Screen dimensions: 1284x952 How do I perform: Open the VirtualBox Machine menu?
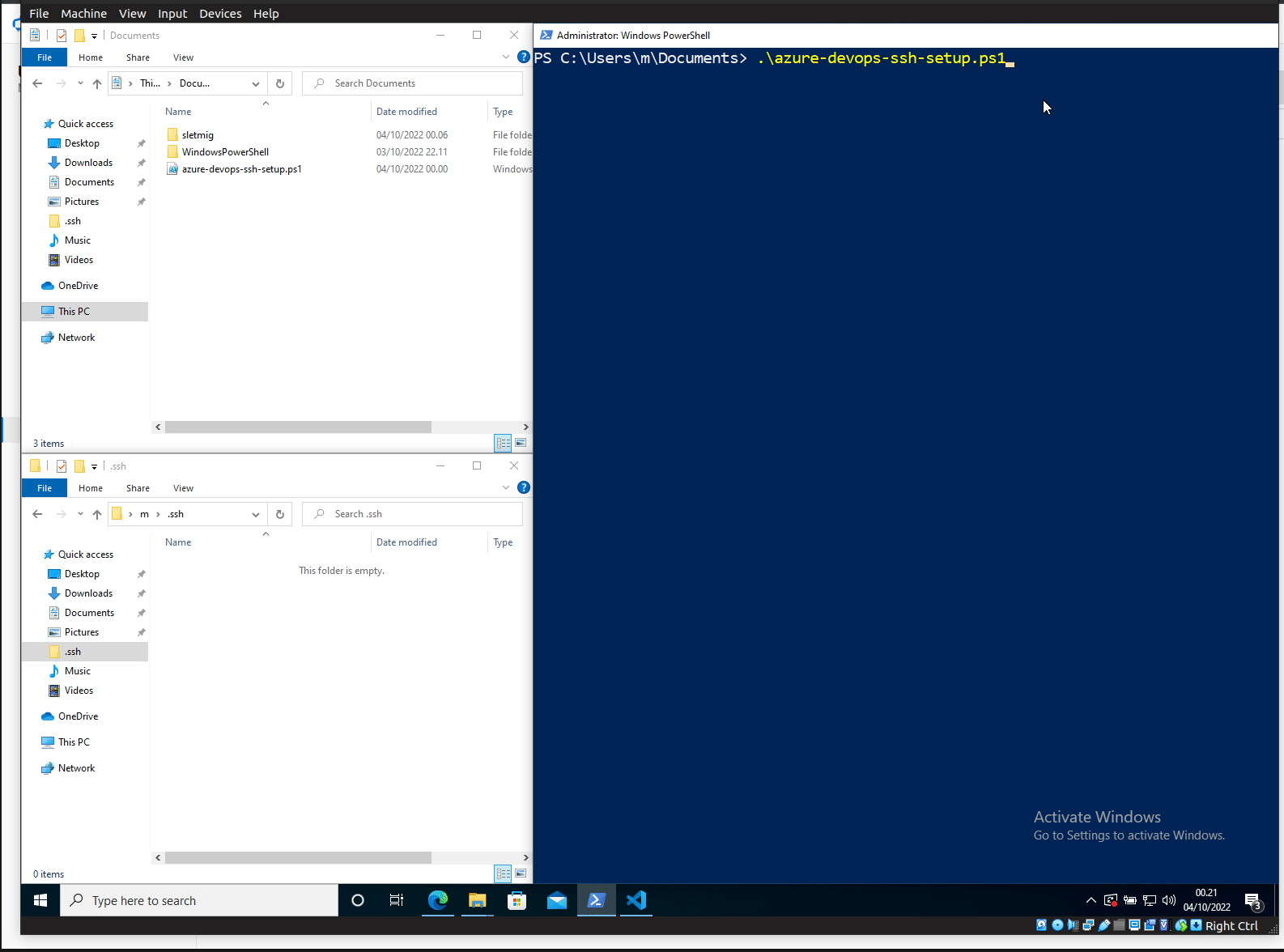[83, 13]
